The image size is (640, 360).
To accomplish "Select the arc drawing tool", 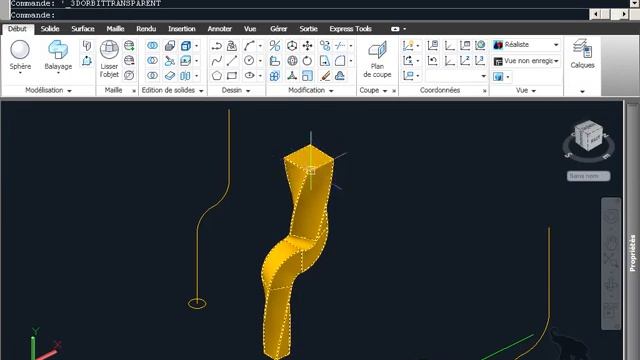I will (249, 45).
